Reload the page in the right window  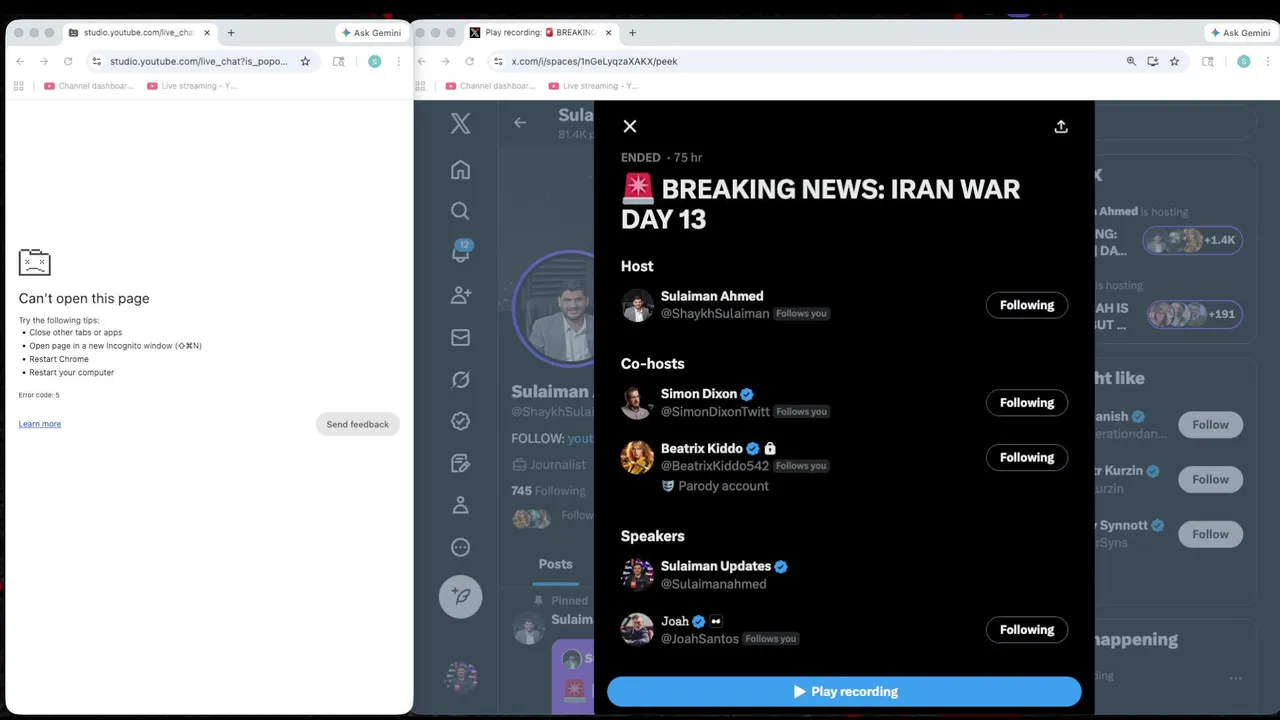point(469,61)
